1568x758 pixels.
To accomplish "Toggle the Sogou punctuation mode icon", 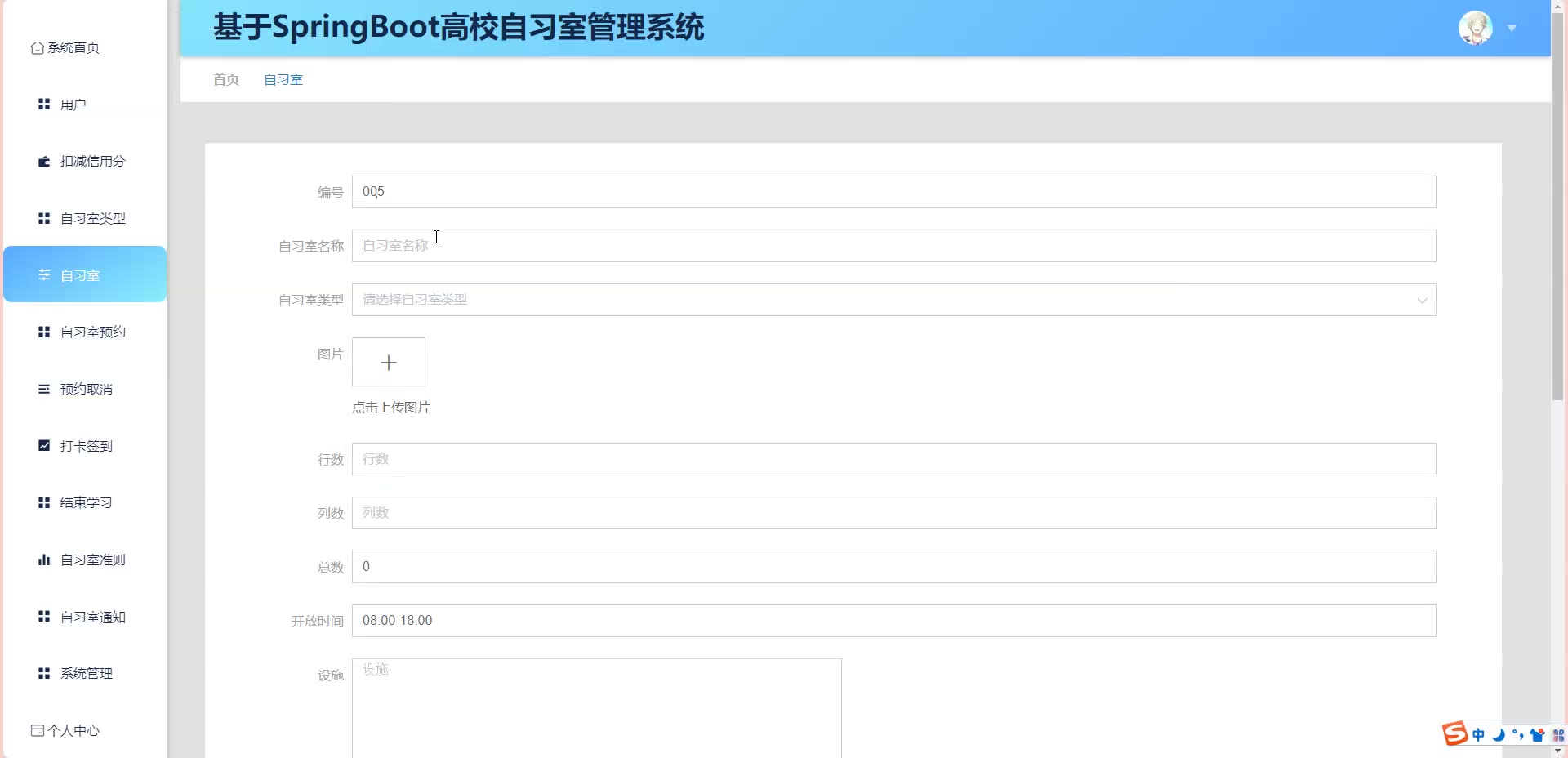I will [x=1518, y=735].
